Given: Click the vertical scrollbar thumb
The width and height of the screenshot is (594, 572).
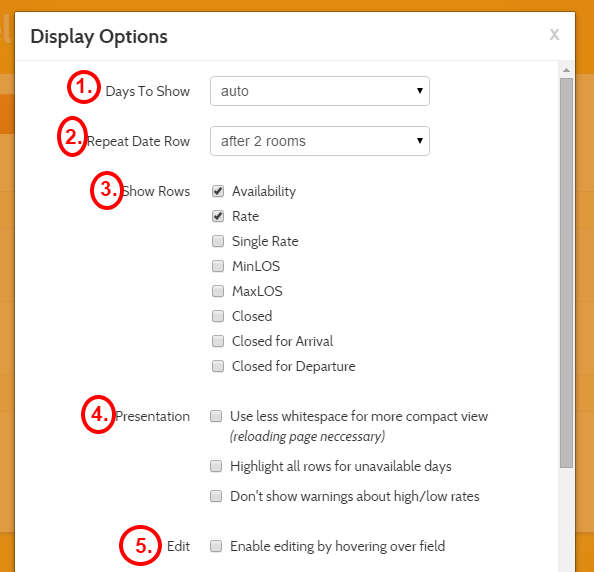Looking at the screenshot, I should (x=566, y=273).
